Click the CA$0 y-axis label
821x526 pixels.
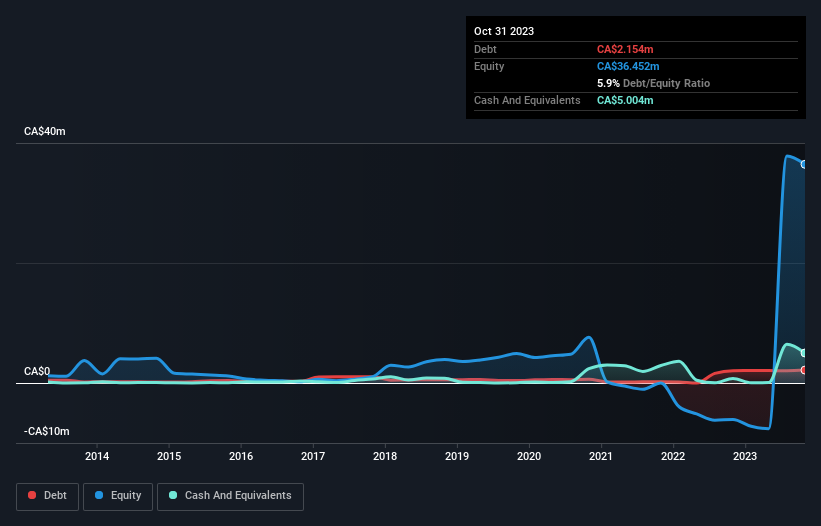37,371
